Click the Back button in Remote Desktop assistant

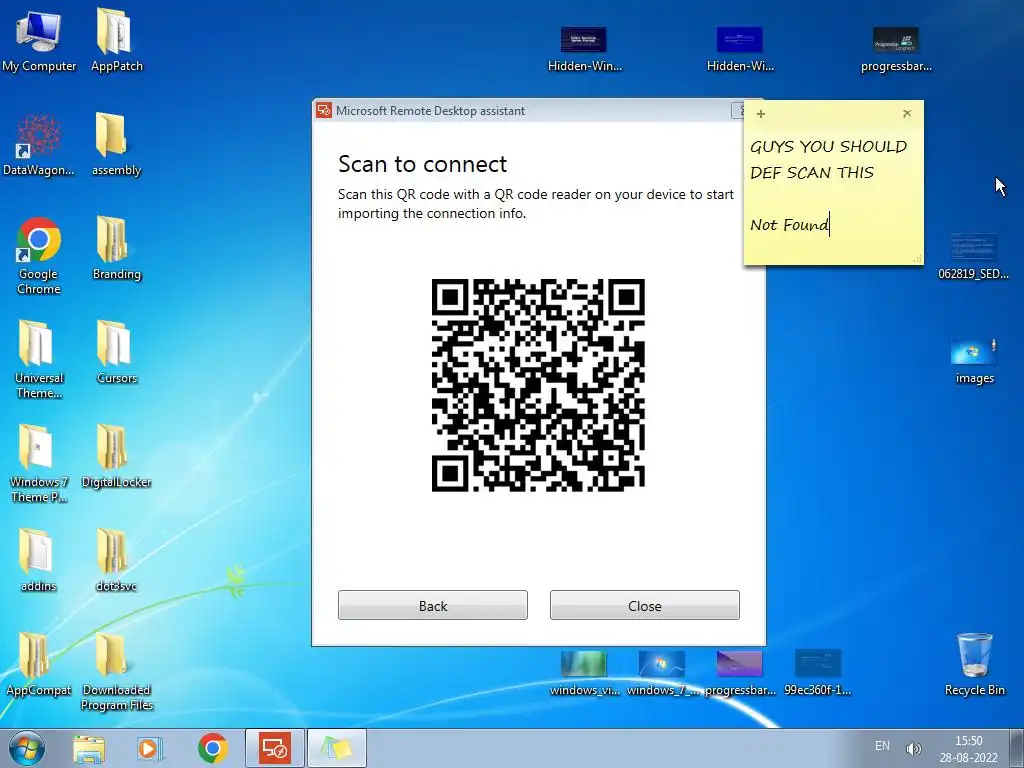click(x=432, y=605)
